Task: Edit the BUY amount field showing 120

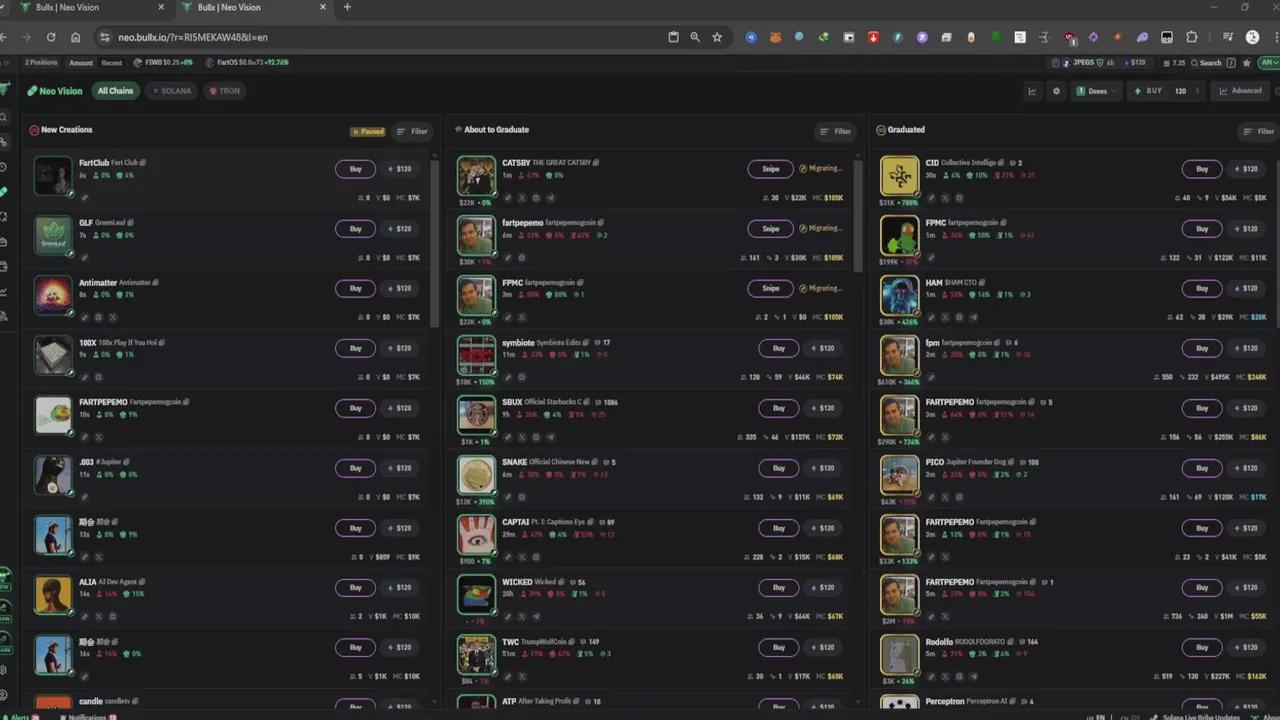Action: [1180, 91]
